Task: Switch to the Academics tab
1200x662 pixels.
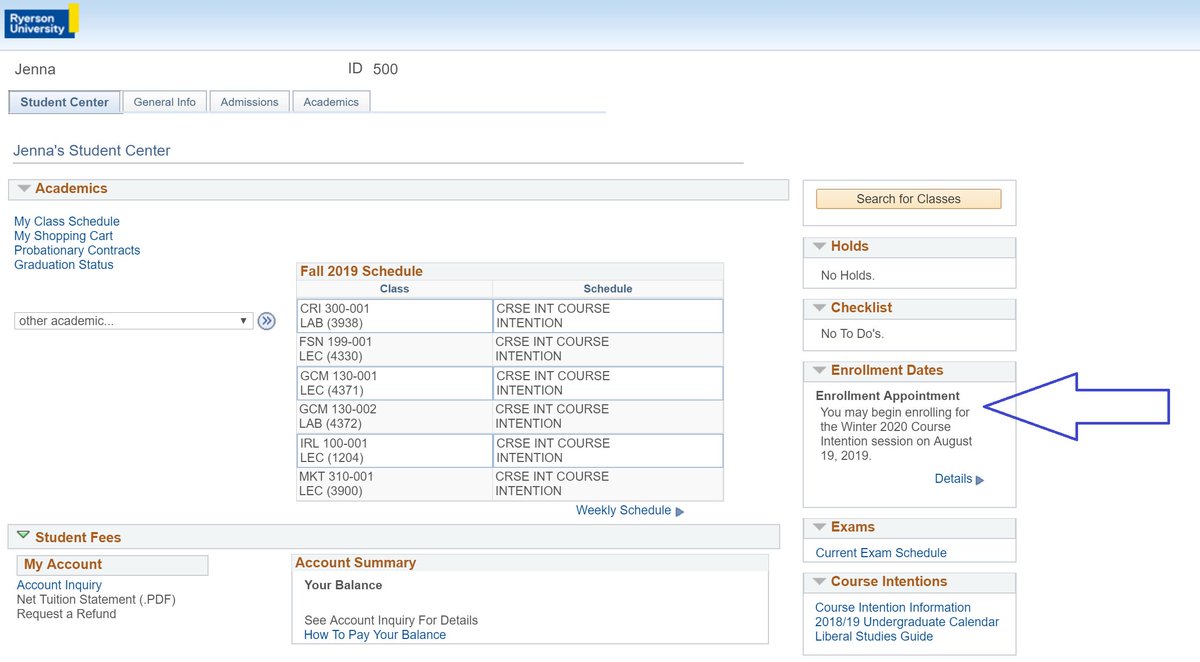Action: (331, 102)
